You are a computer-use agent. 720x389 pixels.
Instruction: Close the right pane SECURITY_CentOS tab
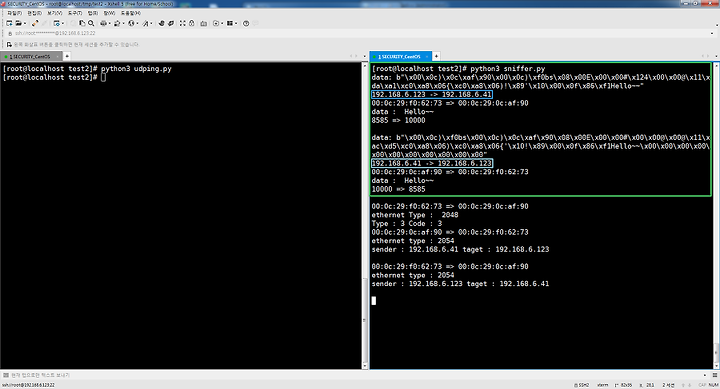(x=427, y=56)
